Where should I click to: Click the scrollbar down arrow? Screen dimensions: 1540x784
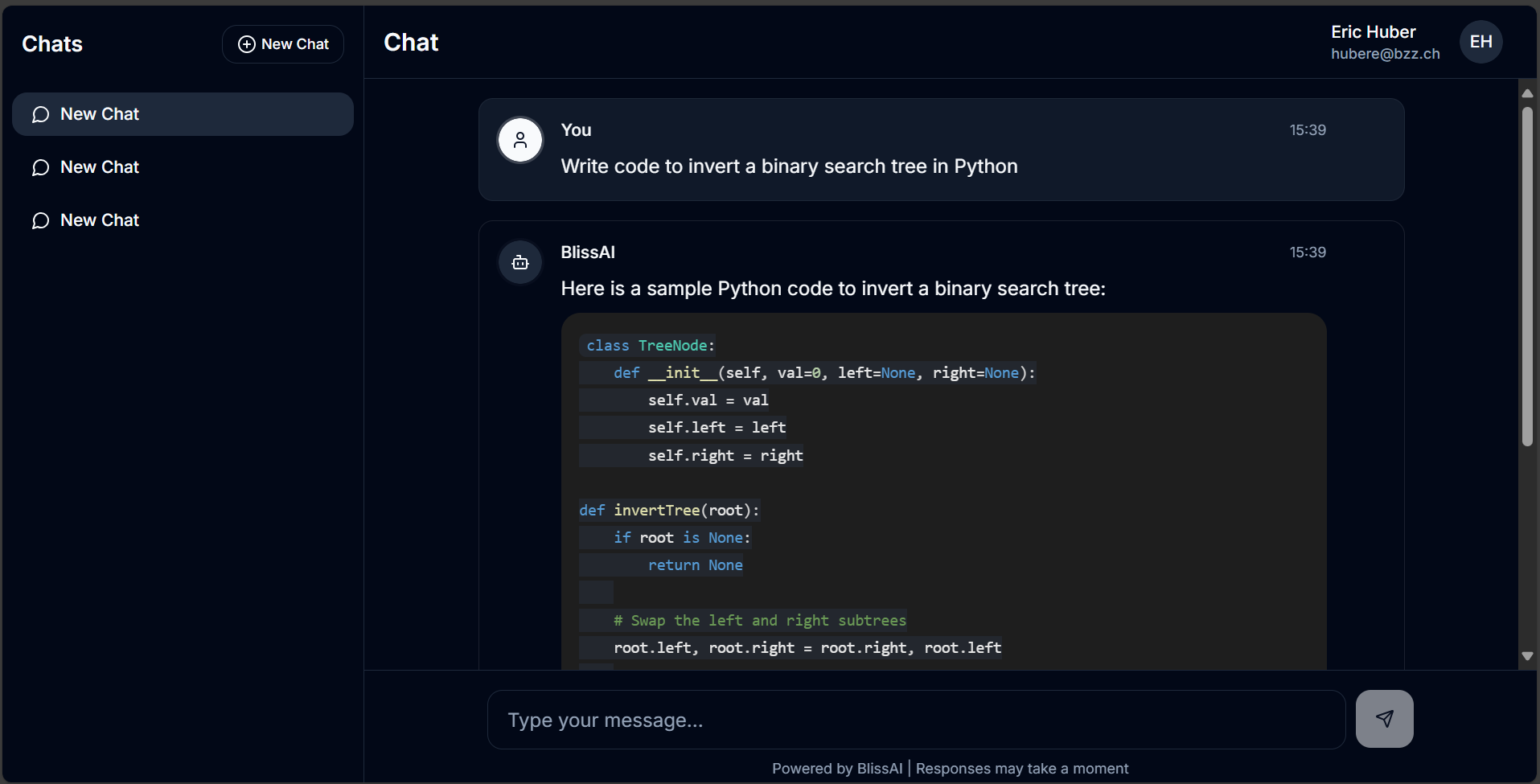[1527, 656]
